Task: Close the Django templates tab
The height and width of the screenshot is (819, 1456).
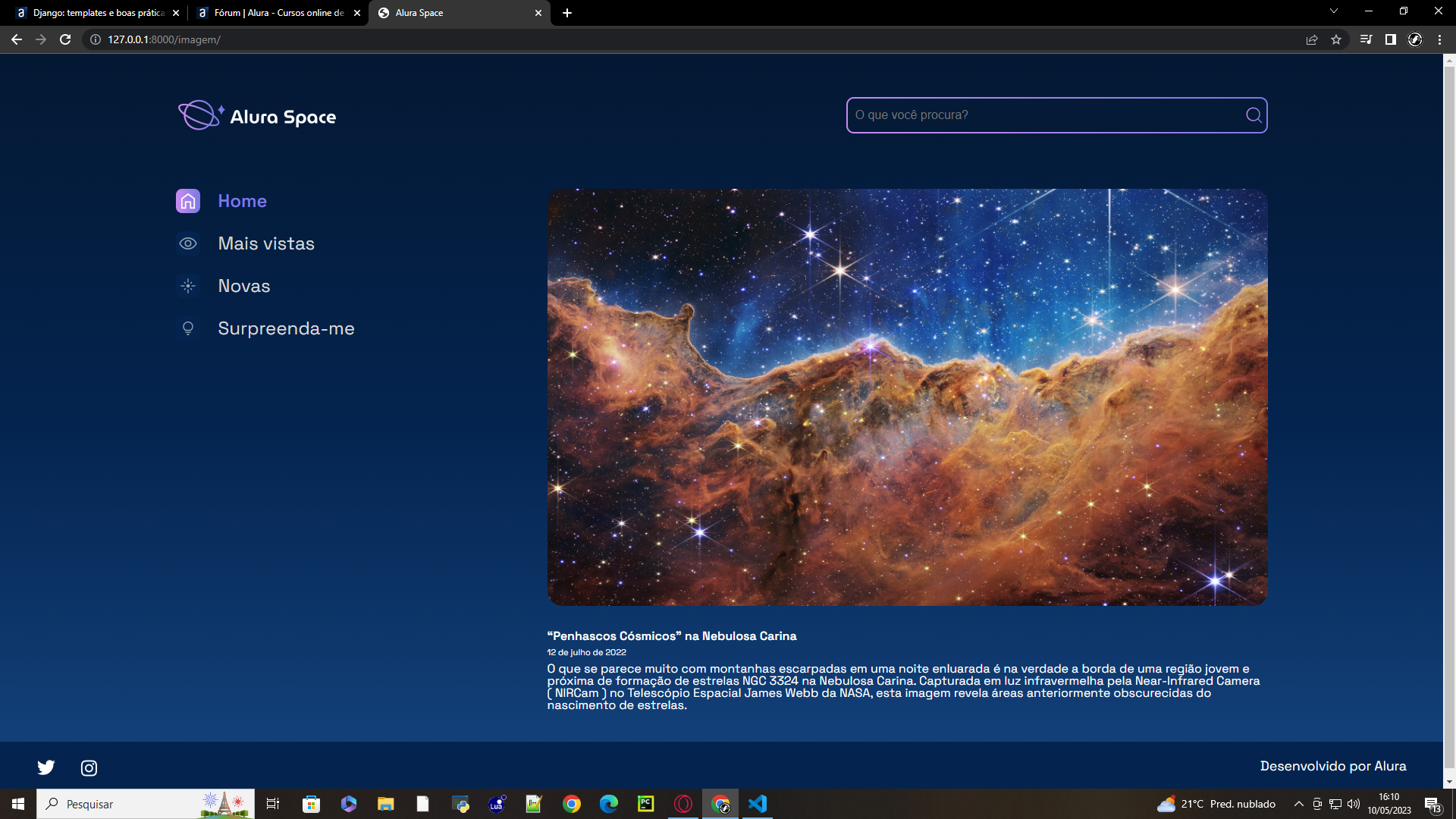Action: [176, 13]
